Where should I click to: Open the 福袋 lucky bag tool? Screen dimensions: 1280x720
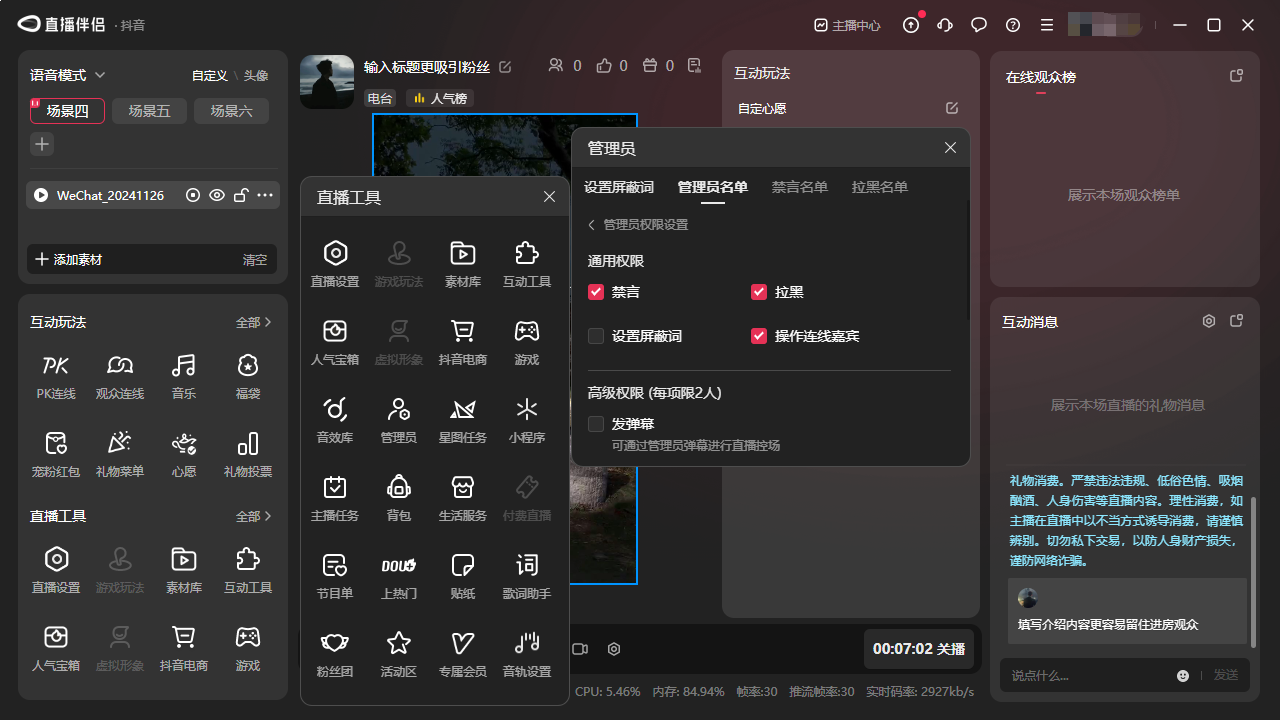click(x=248, y=376)
